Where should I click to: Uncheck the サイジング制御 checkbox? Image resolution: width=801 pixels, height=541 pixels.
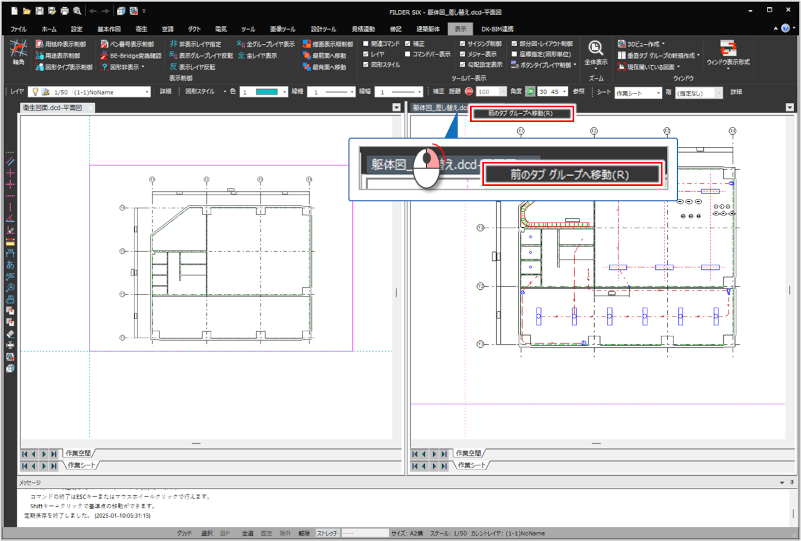pos(460,44)
